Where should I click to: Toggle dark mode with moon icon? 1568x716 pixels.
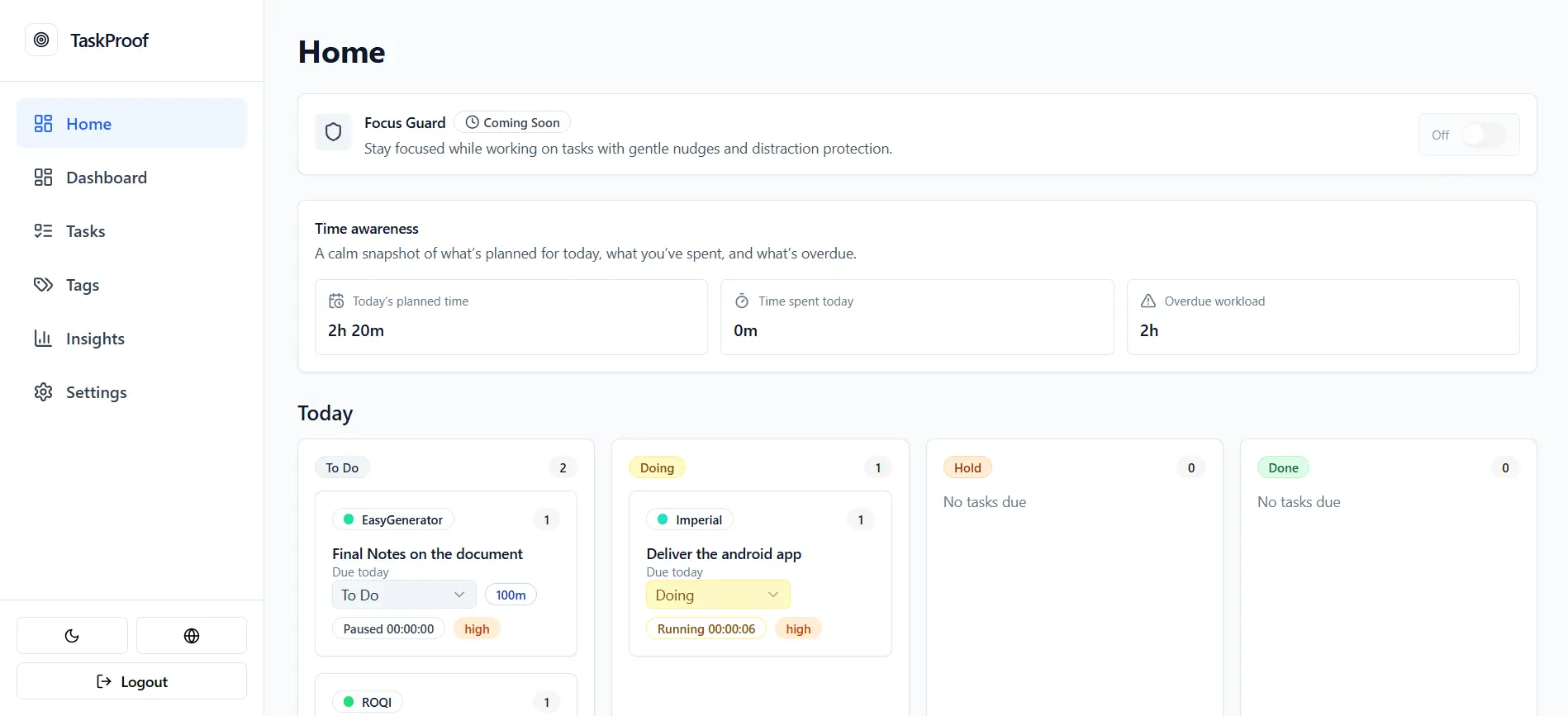pyautogui.click(x=72, y=636)
